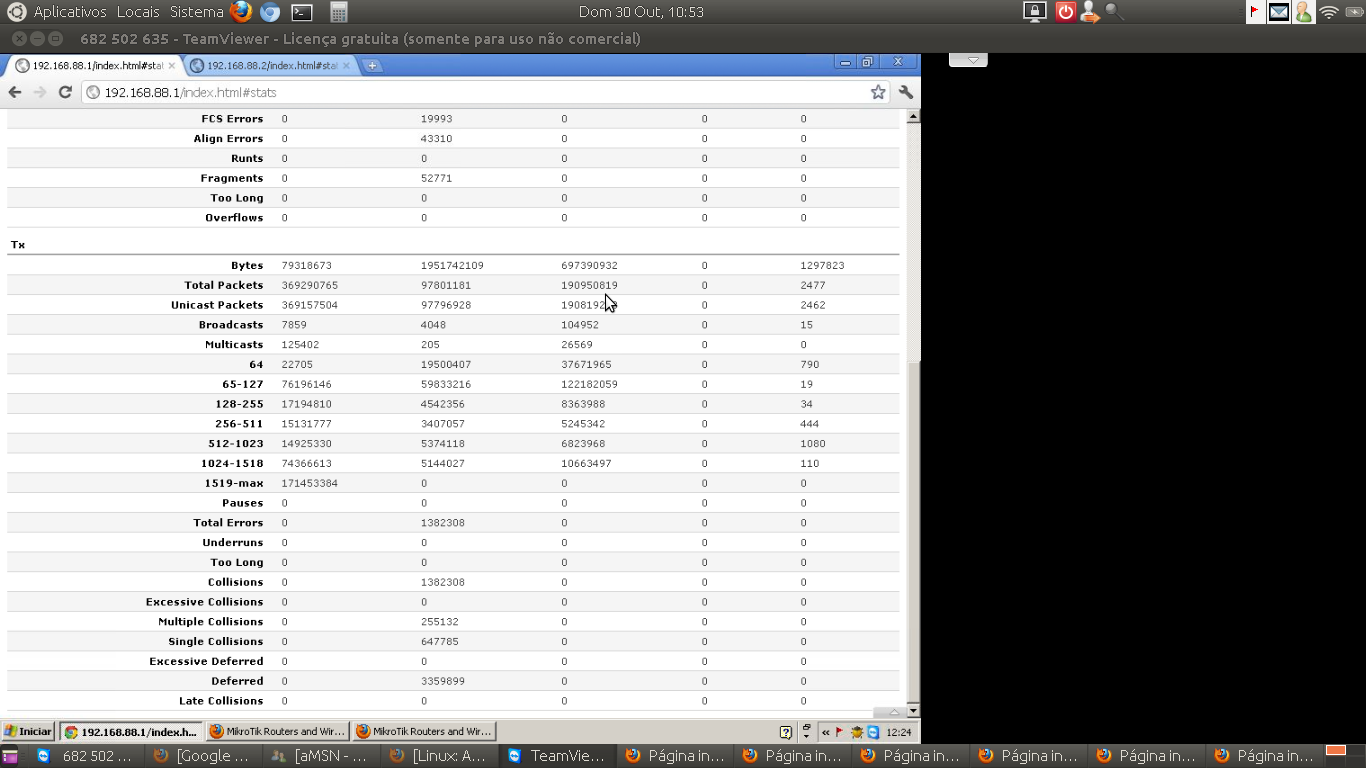Image resolution: width=1366 pixels, height=768 pixels.
Task: Launch Chromium from the top panel
Action: coord(270,12)
